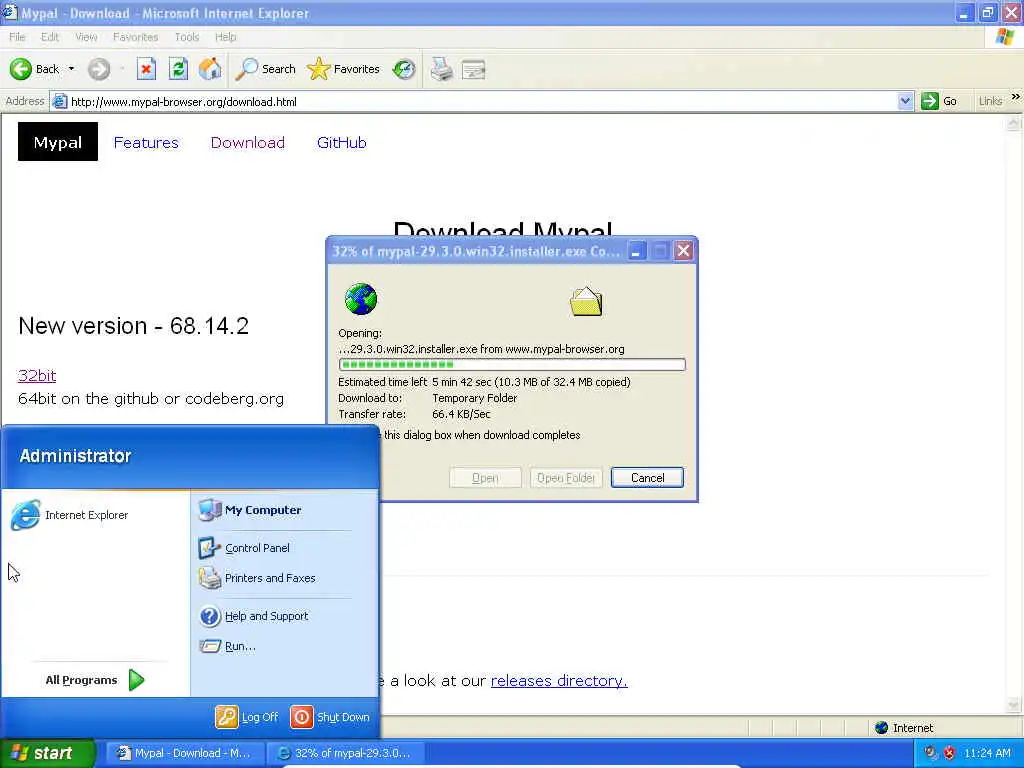Click the leftmost system tray icon
This screenshot has width=1024, height=768.
[931, 753]
